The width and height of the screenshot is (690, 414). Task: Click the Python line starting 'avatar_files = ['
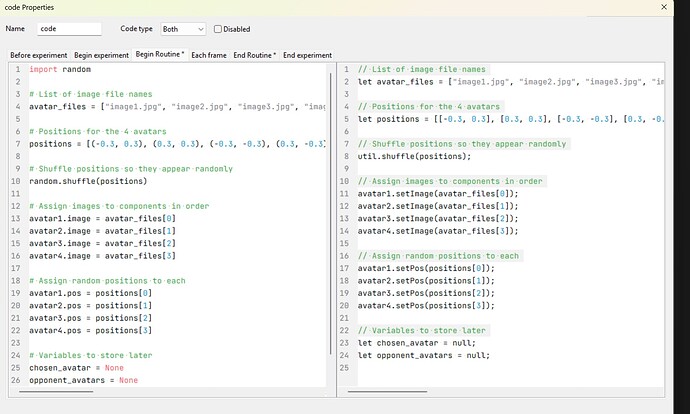point(177,106)
